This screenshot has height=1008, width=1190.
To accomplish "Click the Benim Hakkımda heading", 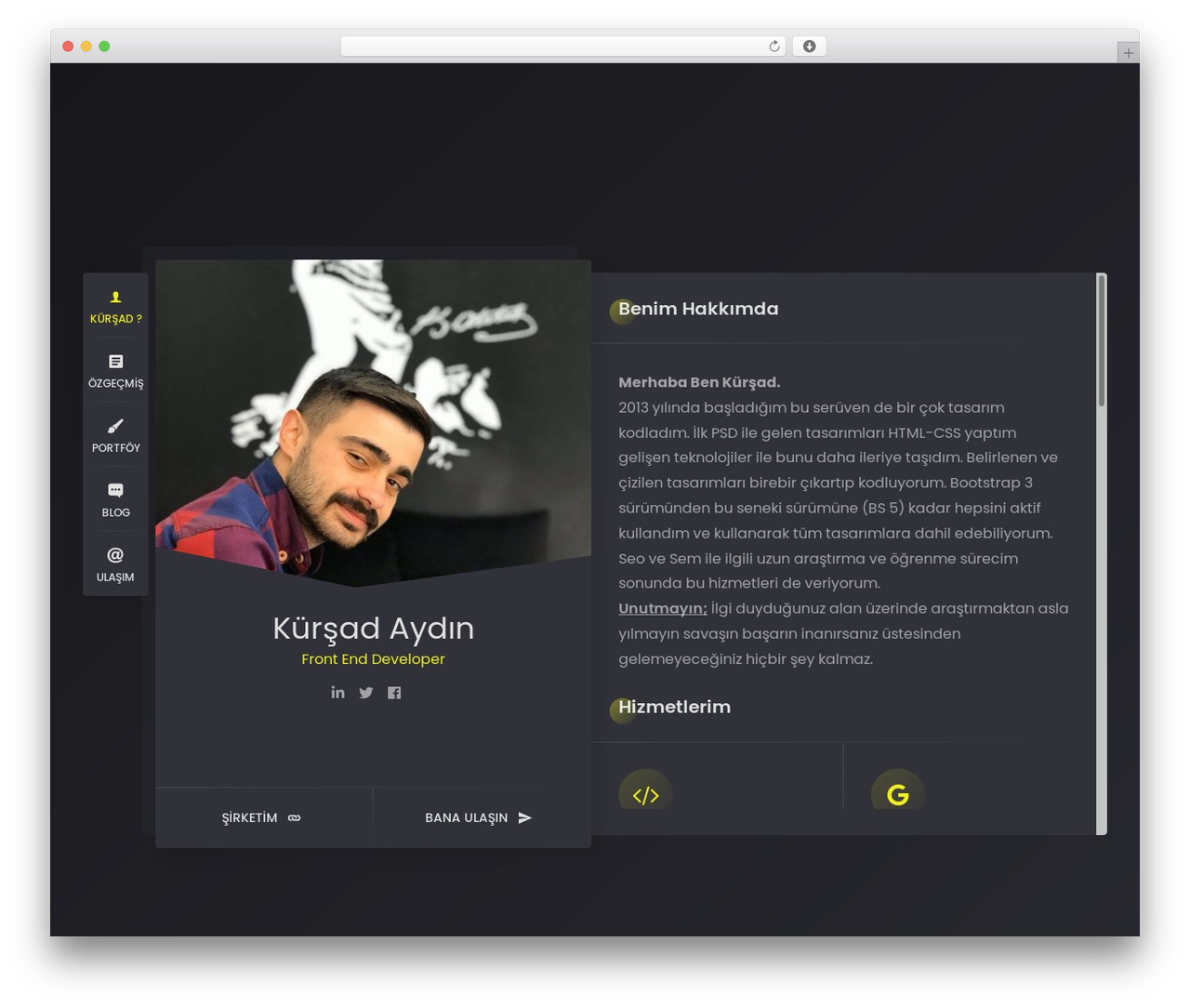I will (698, 309).
